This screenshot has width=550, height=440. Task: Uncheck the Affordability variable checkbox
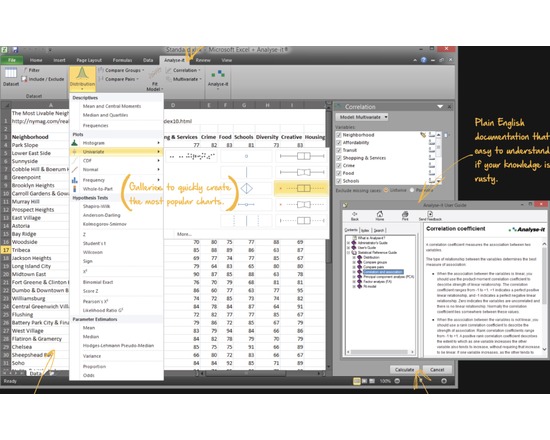[x=339, y=142]
